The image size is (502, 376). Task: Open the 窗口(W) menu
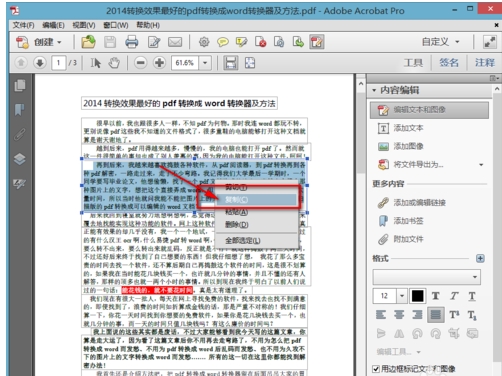(116, 25)
